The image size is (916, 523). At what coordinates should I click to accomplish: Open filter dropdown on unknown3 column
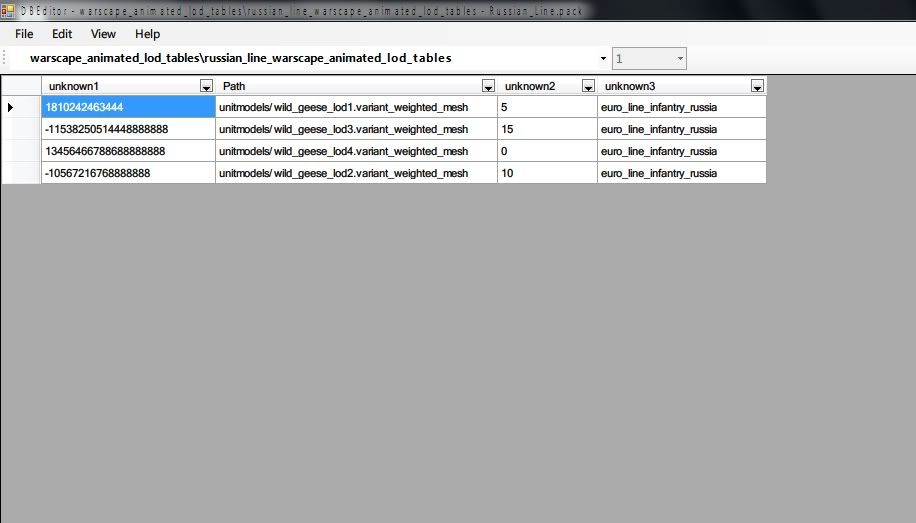[x=757, y=86]
